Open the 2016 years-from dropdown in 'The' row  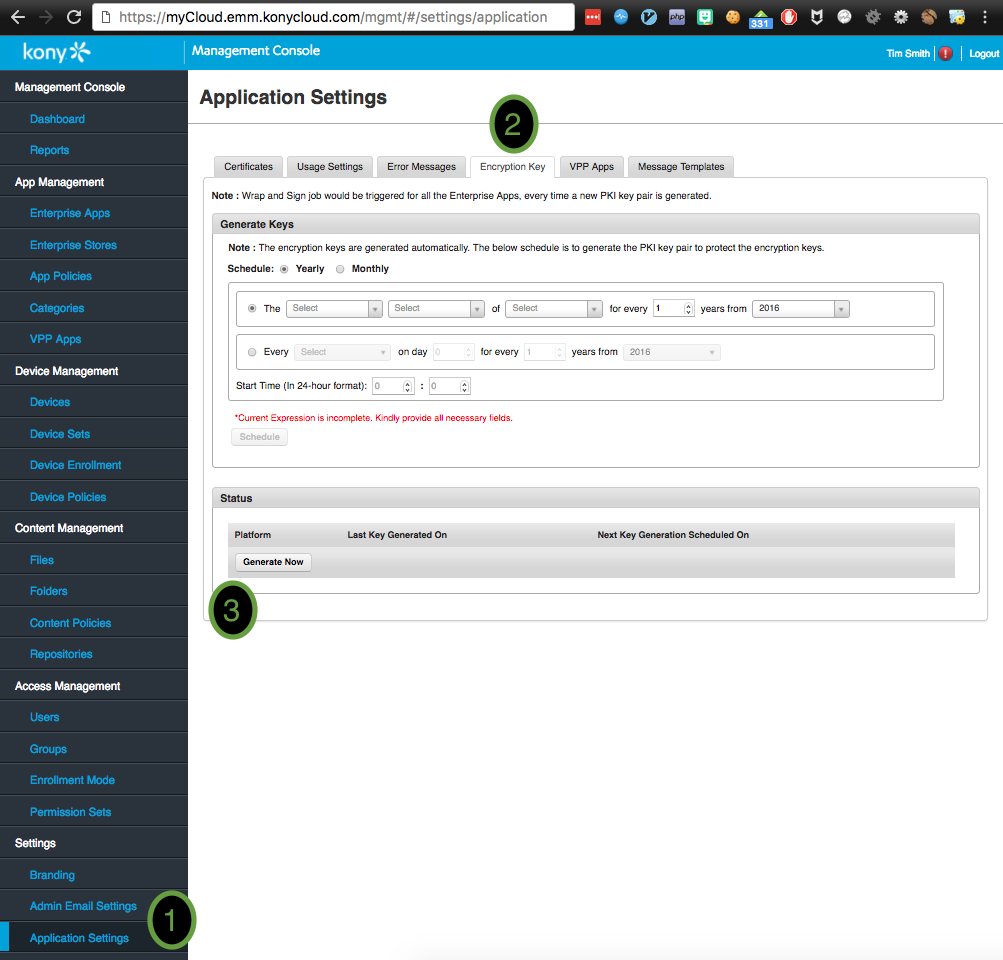[x=801, y=308]
